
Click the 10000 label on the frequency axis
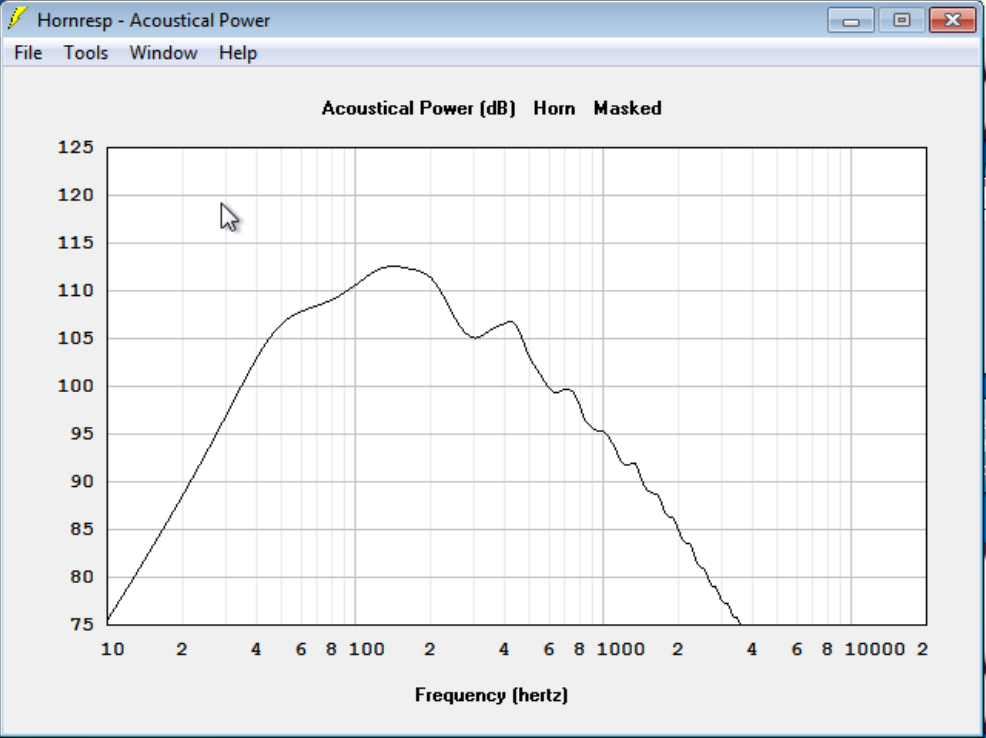click(874, 649)
